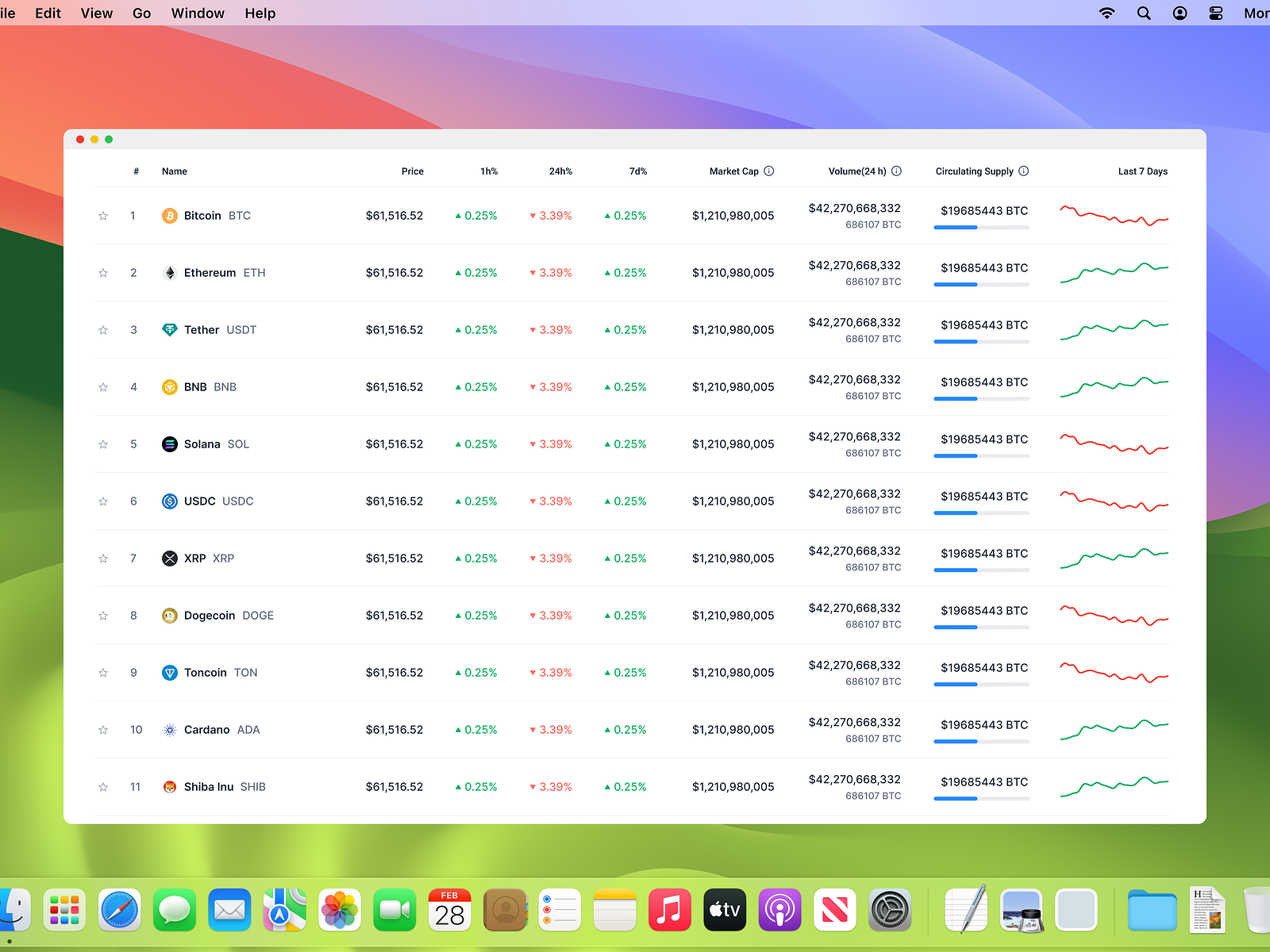This screenshot has width=1270, height=952.
Task: Sort by Market Cap column header
Action: click(x=734, y=171)
